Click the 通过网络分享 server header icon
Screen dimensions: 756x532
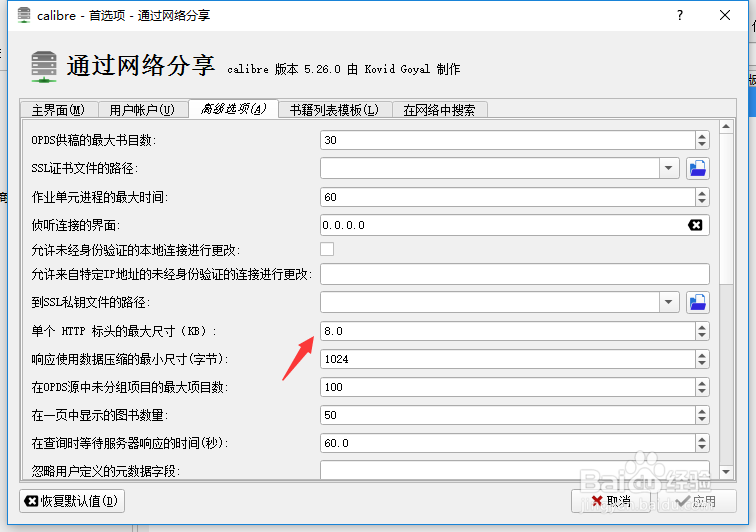tap(44, 67)
